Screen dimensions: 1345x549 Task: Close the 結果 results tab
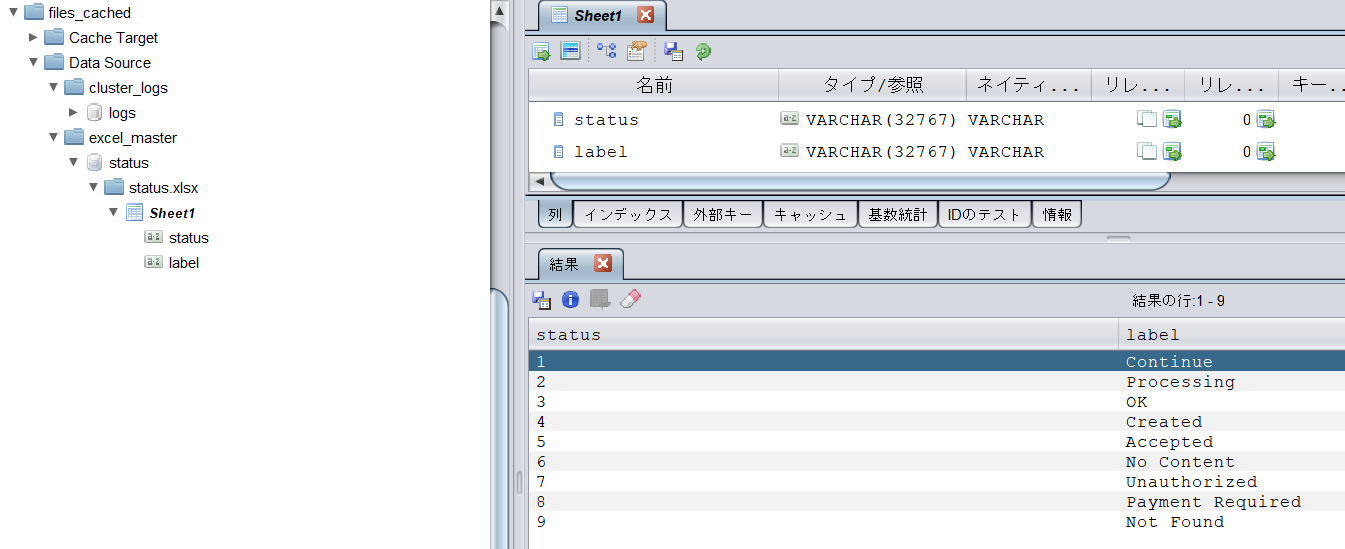[x=602, y=263]
